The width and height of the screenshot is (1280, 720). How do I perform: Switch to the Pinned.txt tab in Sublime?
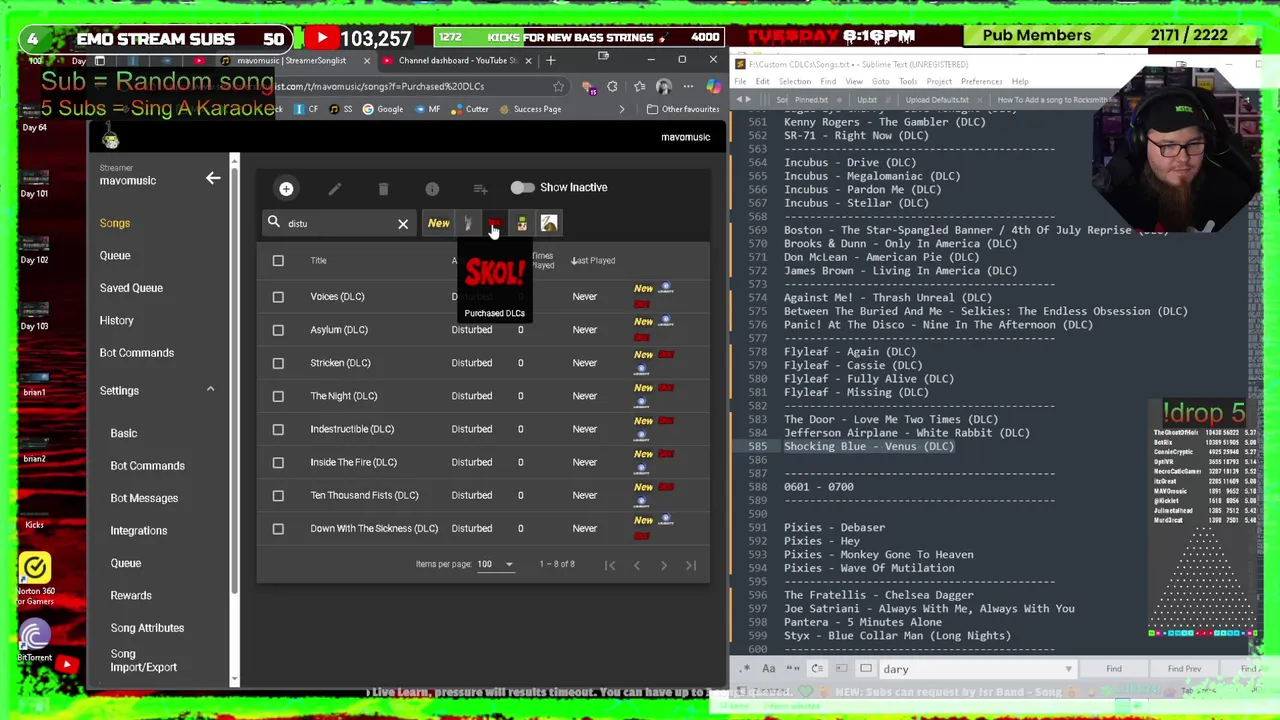pyautogui.click(x=811, y=100)
